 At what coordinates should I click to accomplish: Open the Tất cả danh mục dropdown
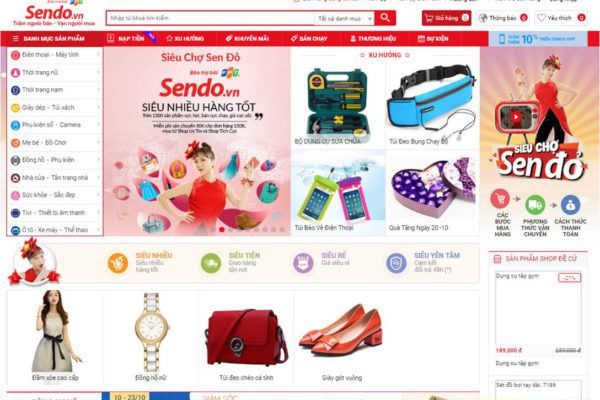tap(344, 18)
